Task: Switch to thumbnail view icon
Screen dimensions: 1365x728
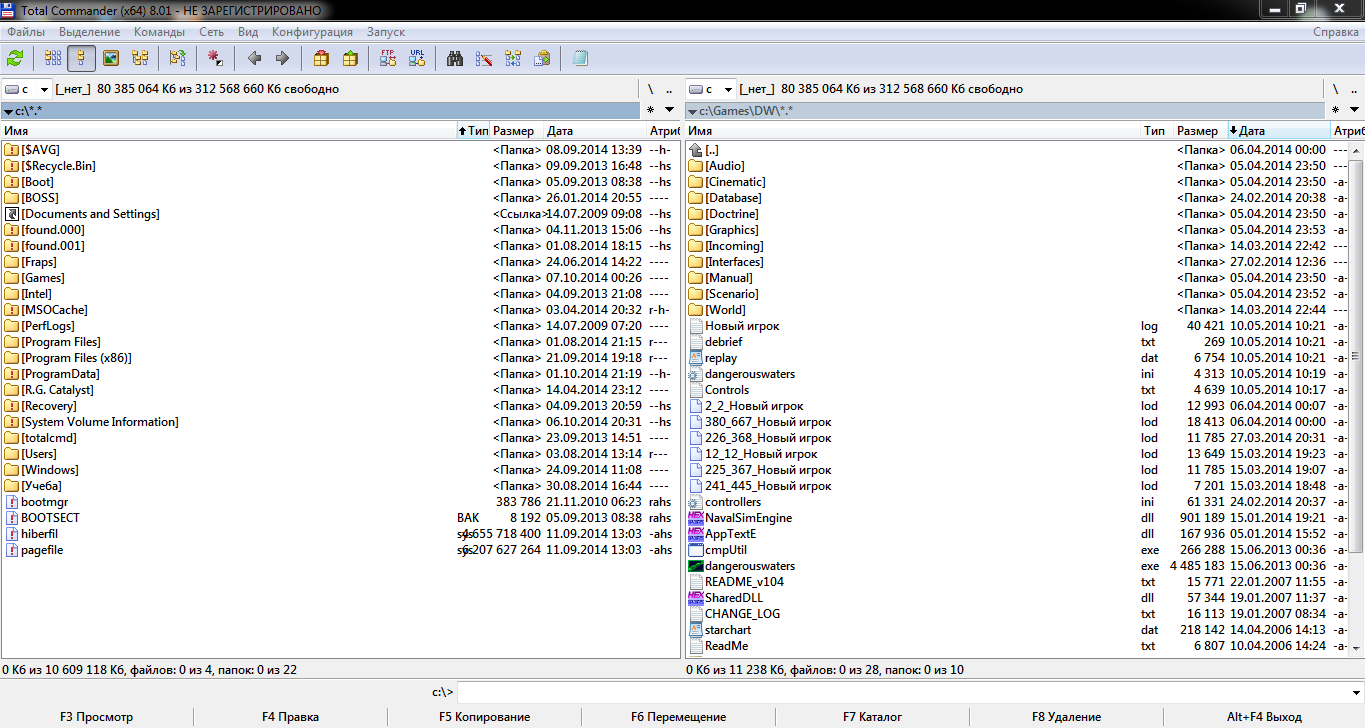Action: [111, 59]
